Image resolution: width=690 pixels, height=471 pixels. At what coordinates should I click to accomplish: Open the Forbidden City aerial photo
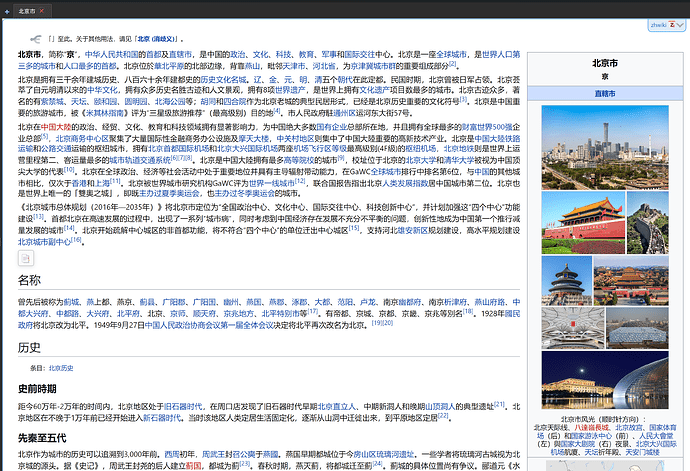pos(631,280)
